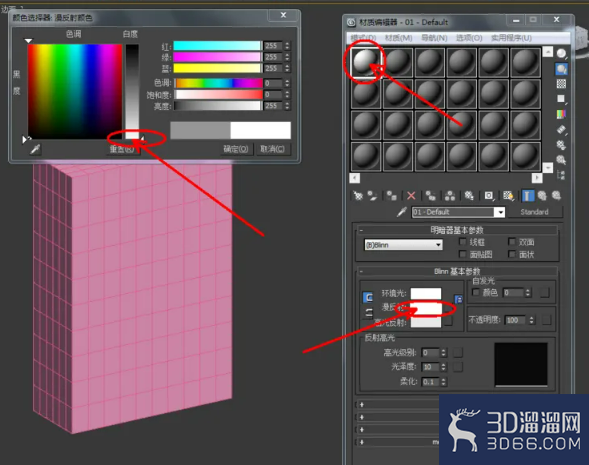Click the 柔化 spinner arrows
589x465 pixels.
coord(444,382)
